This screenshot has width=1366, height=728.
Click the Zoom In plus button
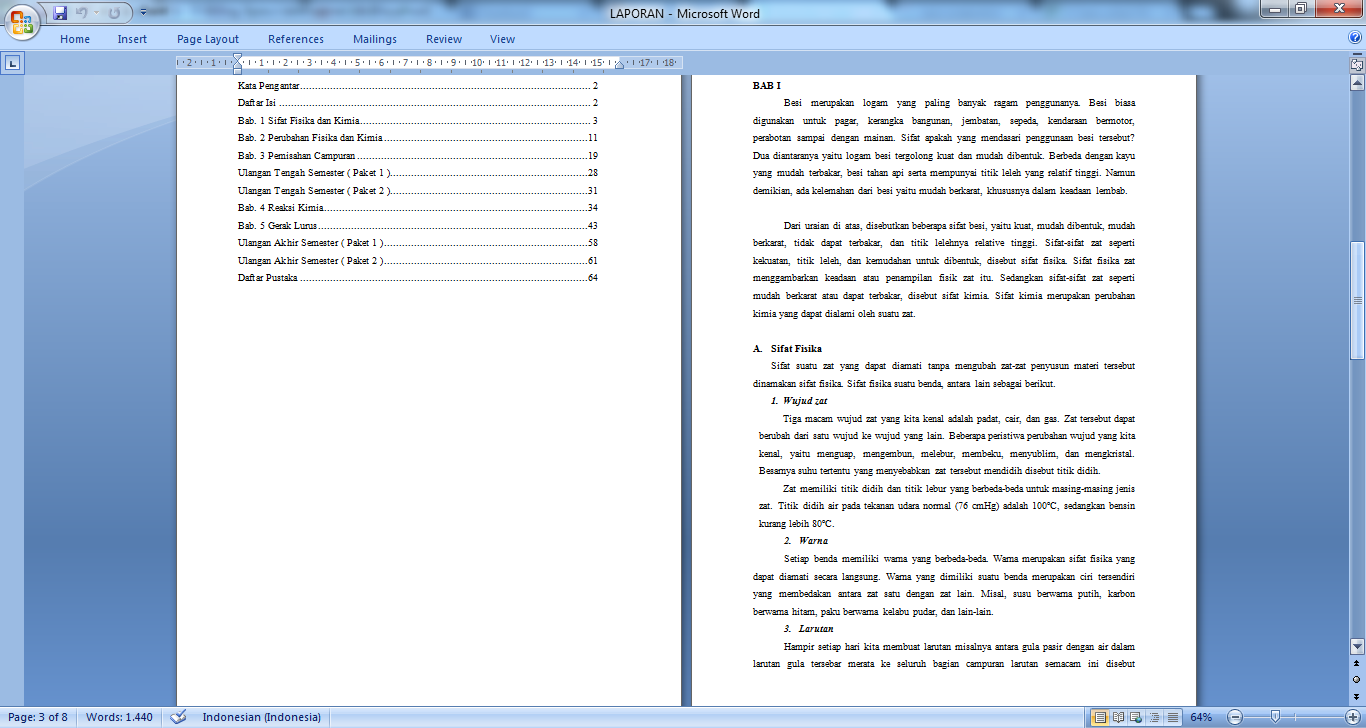(1353, 717)
